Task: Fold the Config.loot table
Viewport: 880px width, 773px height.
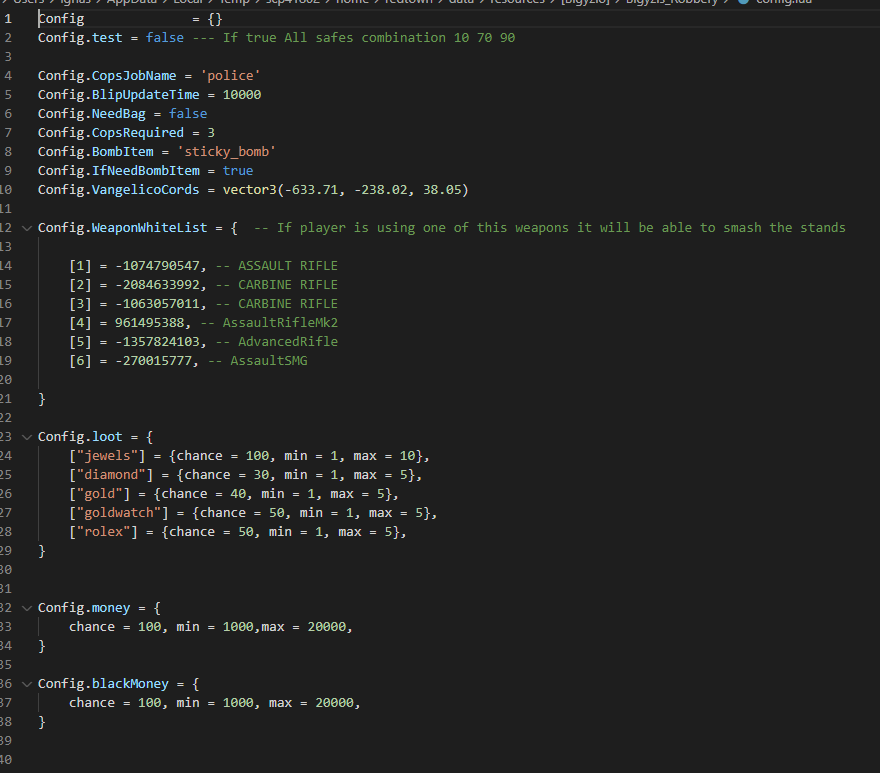Action: [27, 437]
